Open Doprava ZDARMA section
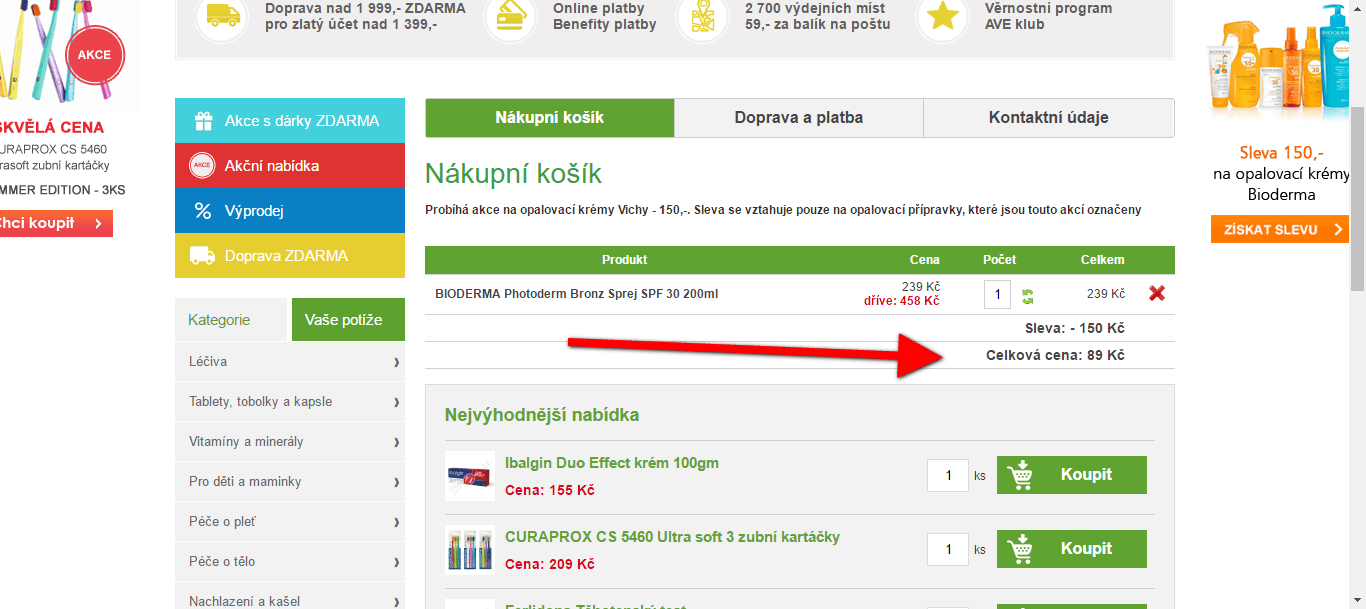The height and width of the screenshot is (609, 1366). [x=290, y=256]
